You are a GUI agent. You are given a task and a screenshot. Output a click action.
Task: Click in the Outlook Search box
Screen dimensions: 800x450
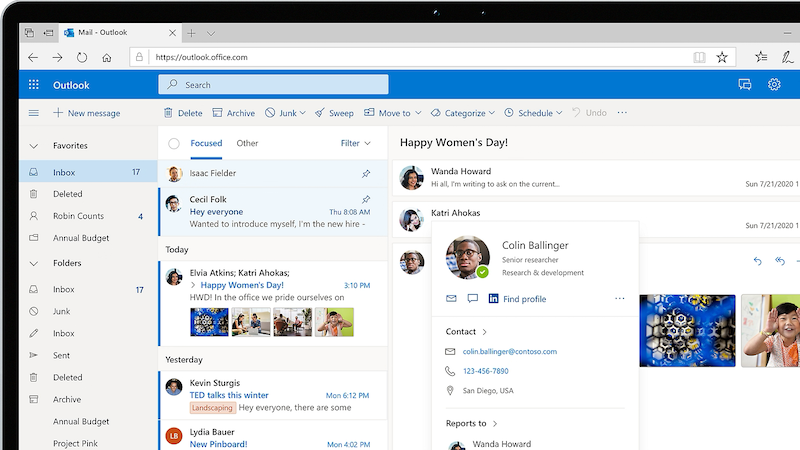[273, 85]
